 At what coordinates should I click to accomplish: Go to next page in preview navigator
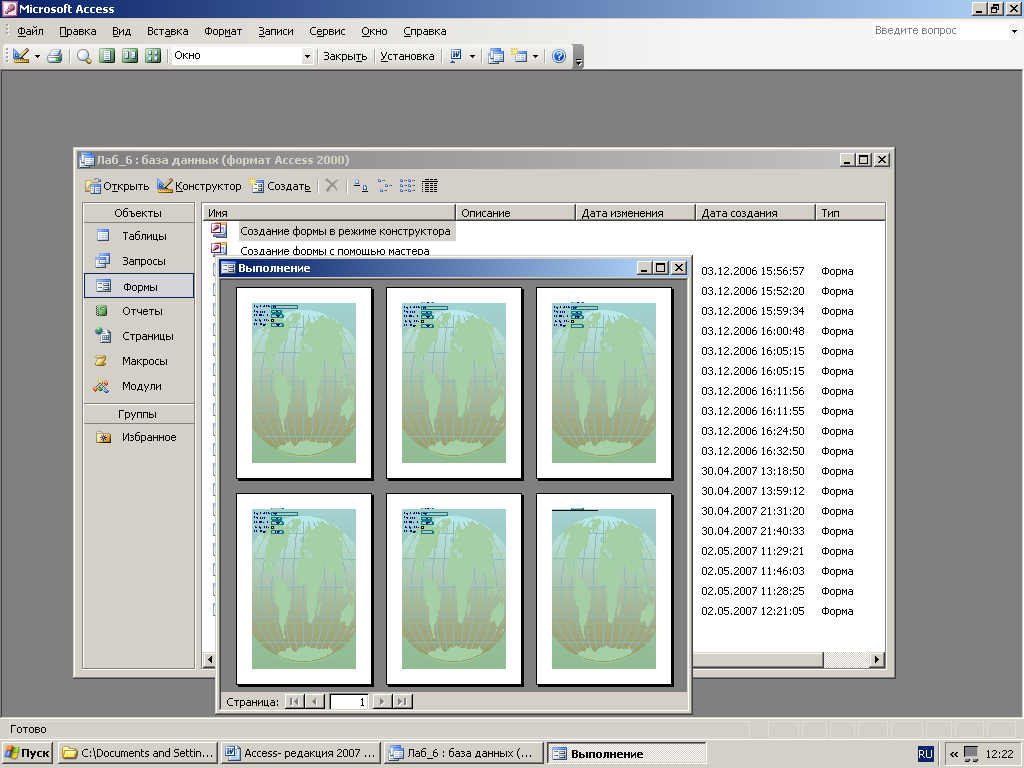381,702
